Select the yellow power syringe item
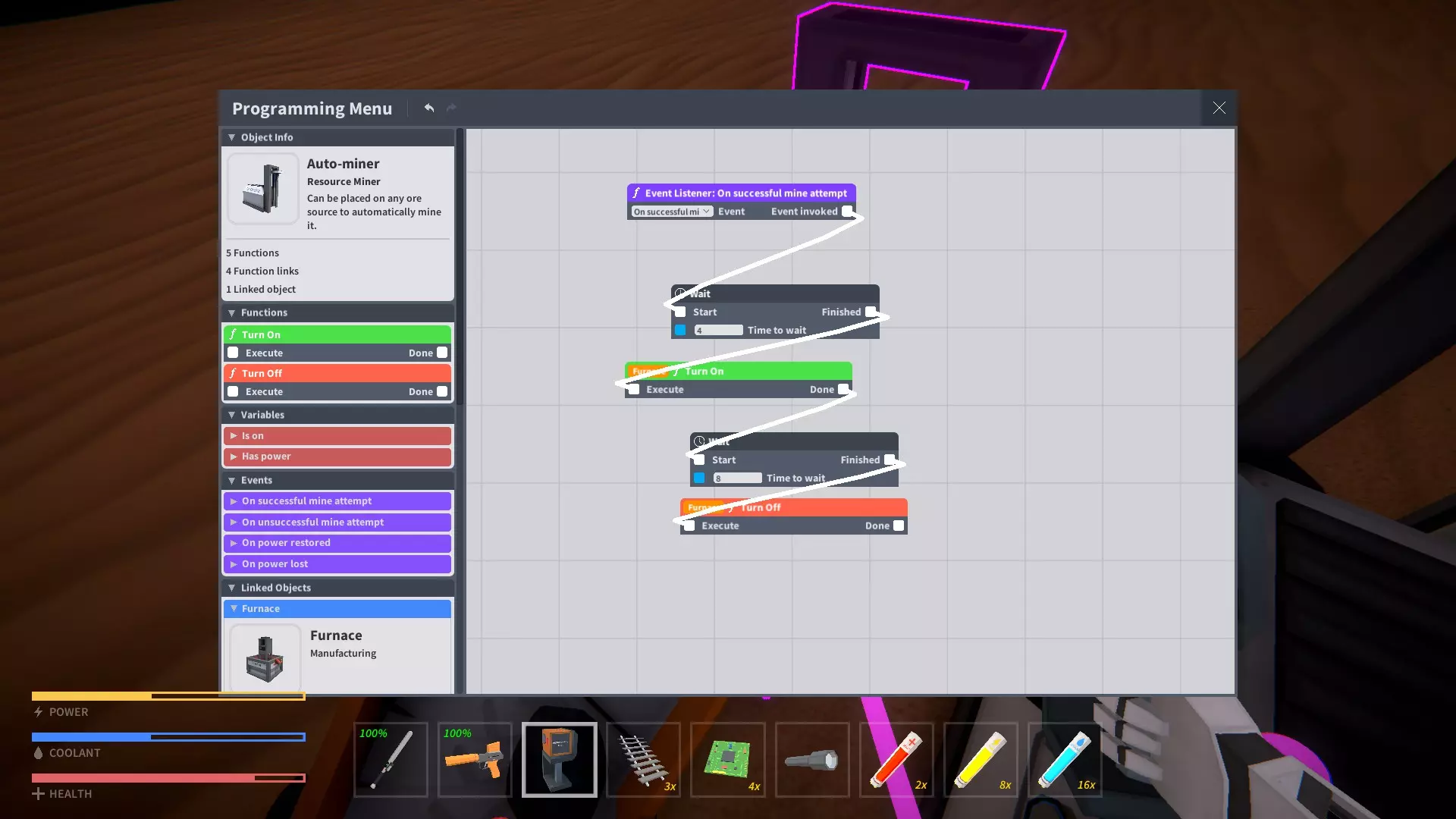 (x=981, y=760)
